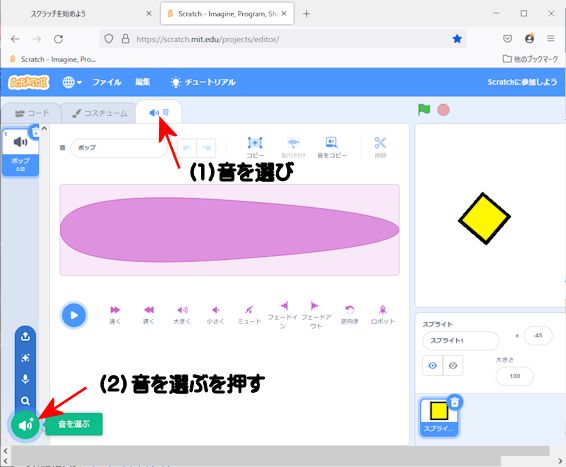The width and height of the screenshot is (566, 467).
Task: Hide the sprite with crossed-eye button
Action: click(453, 366)
